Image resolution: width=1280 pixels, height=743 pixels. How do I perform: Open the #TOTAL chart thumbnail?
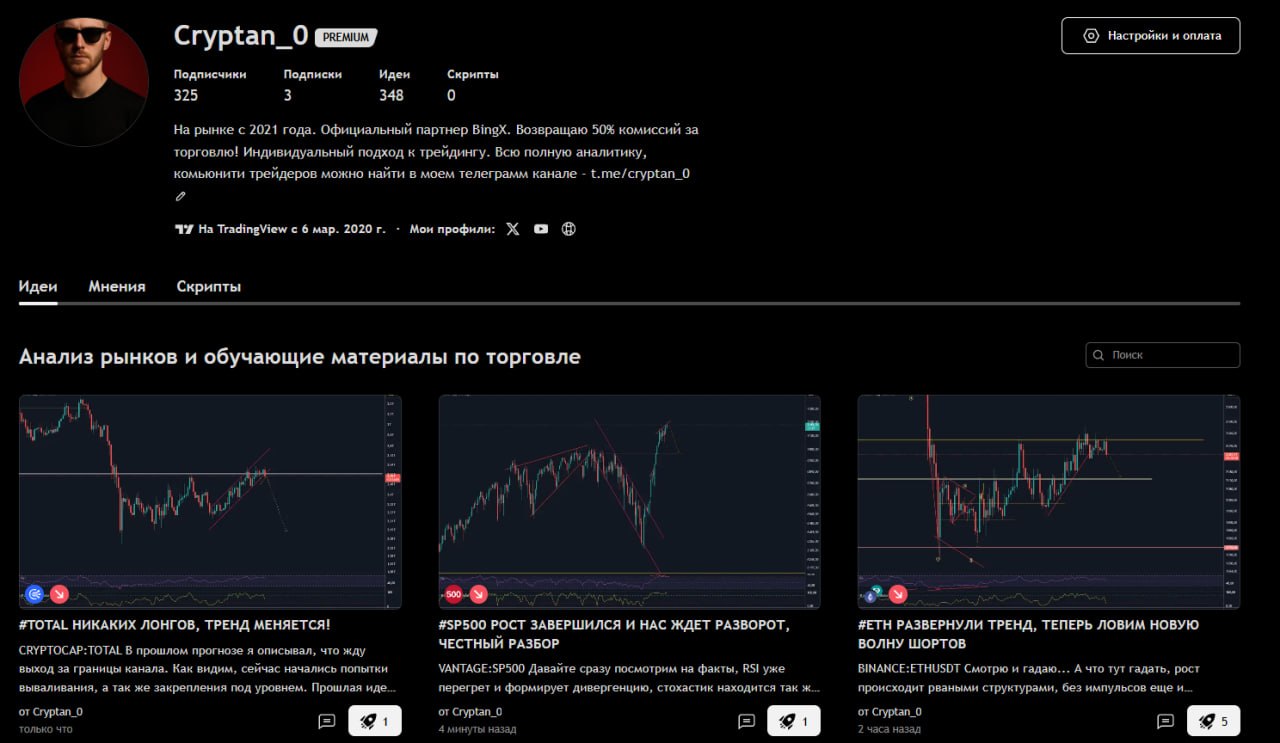pyautogui.click(x=210, y=500)
